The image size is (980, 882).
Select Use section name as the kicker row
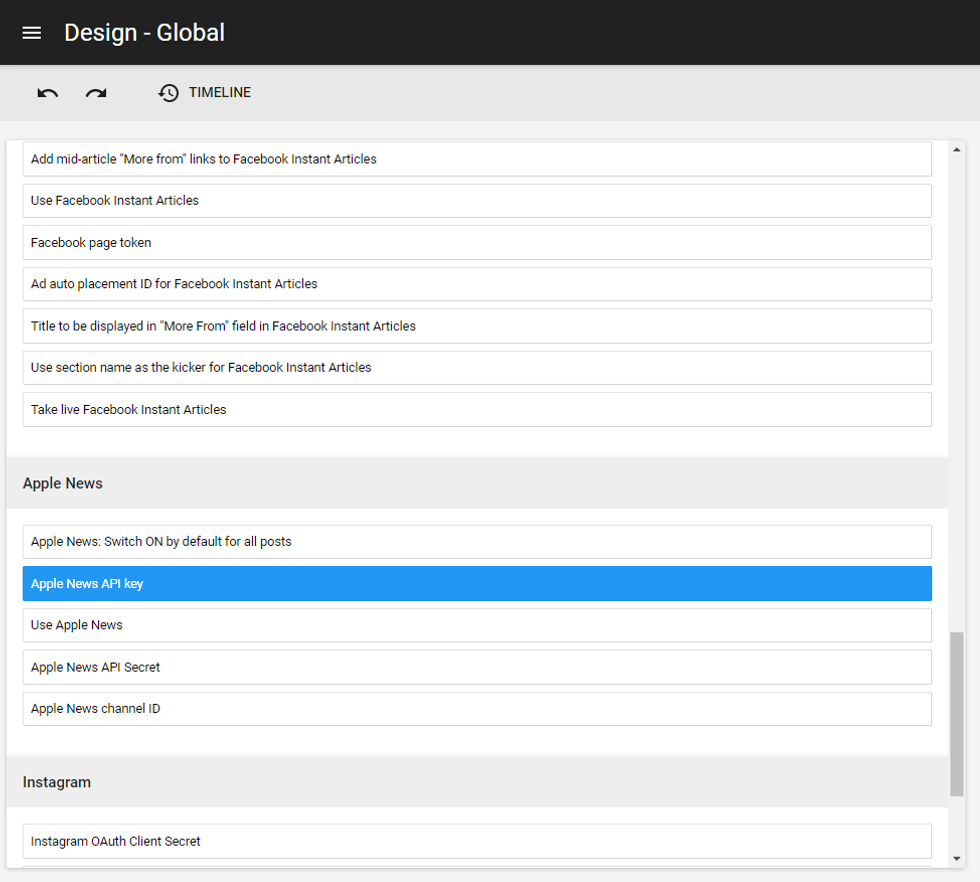477,368
